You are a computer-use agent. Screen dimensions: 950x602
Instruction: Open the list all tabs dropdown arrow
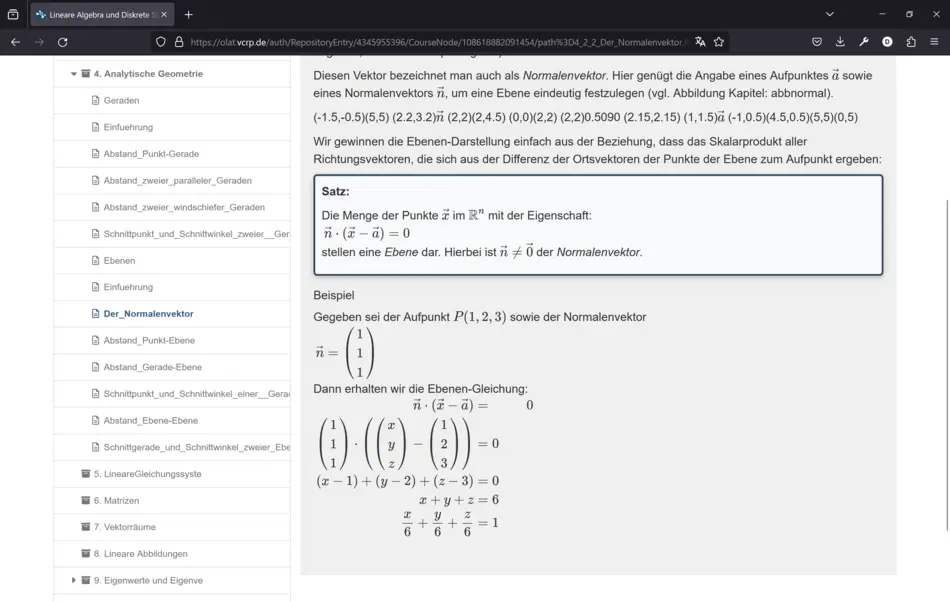tap(829, 14)
